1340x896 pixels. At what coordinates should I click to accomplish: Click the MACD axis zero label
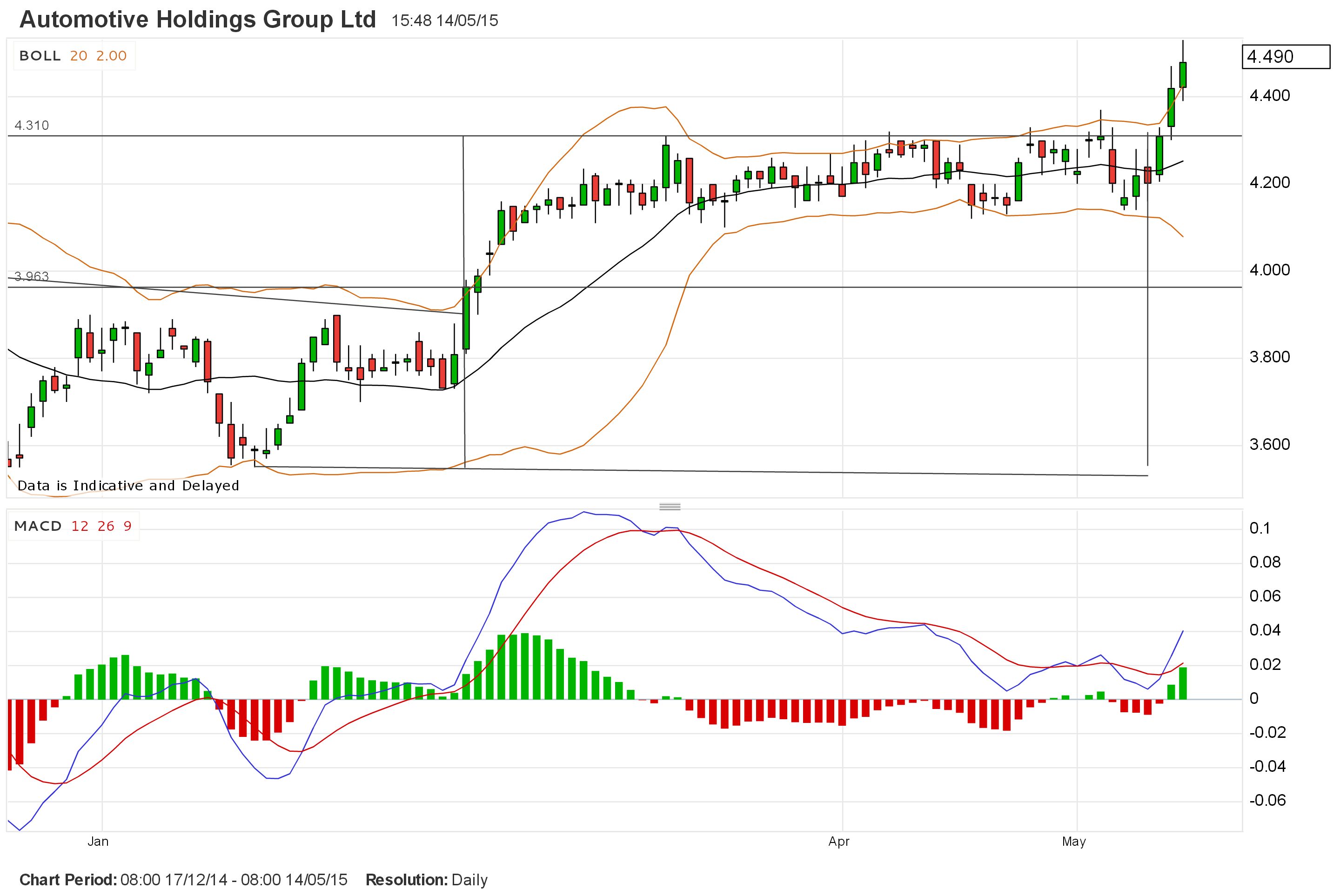click(1254, 698)
